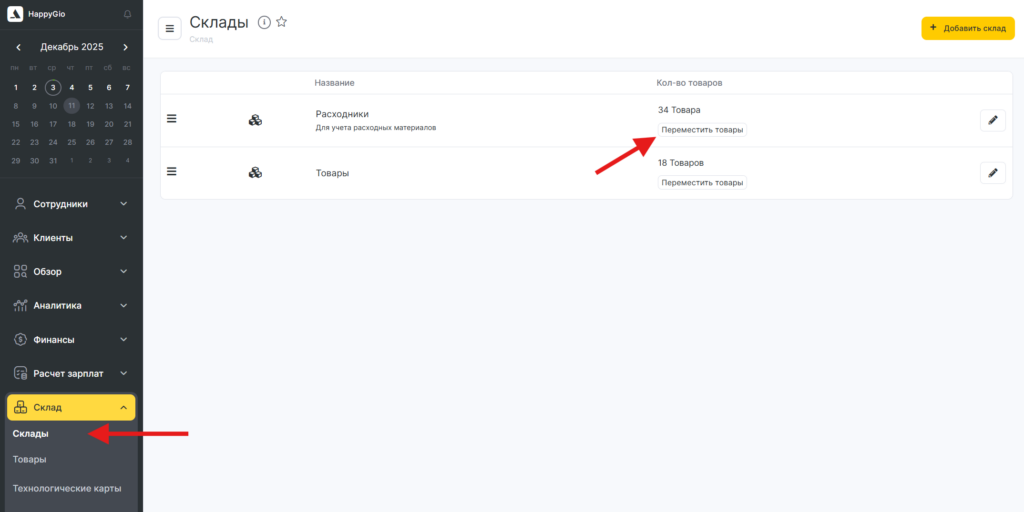Click Переместить товары for Расходники
This screenshot has height=512, width=1024.
(702, 130)
